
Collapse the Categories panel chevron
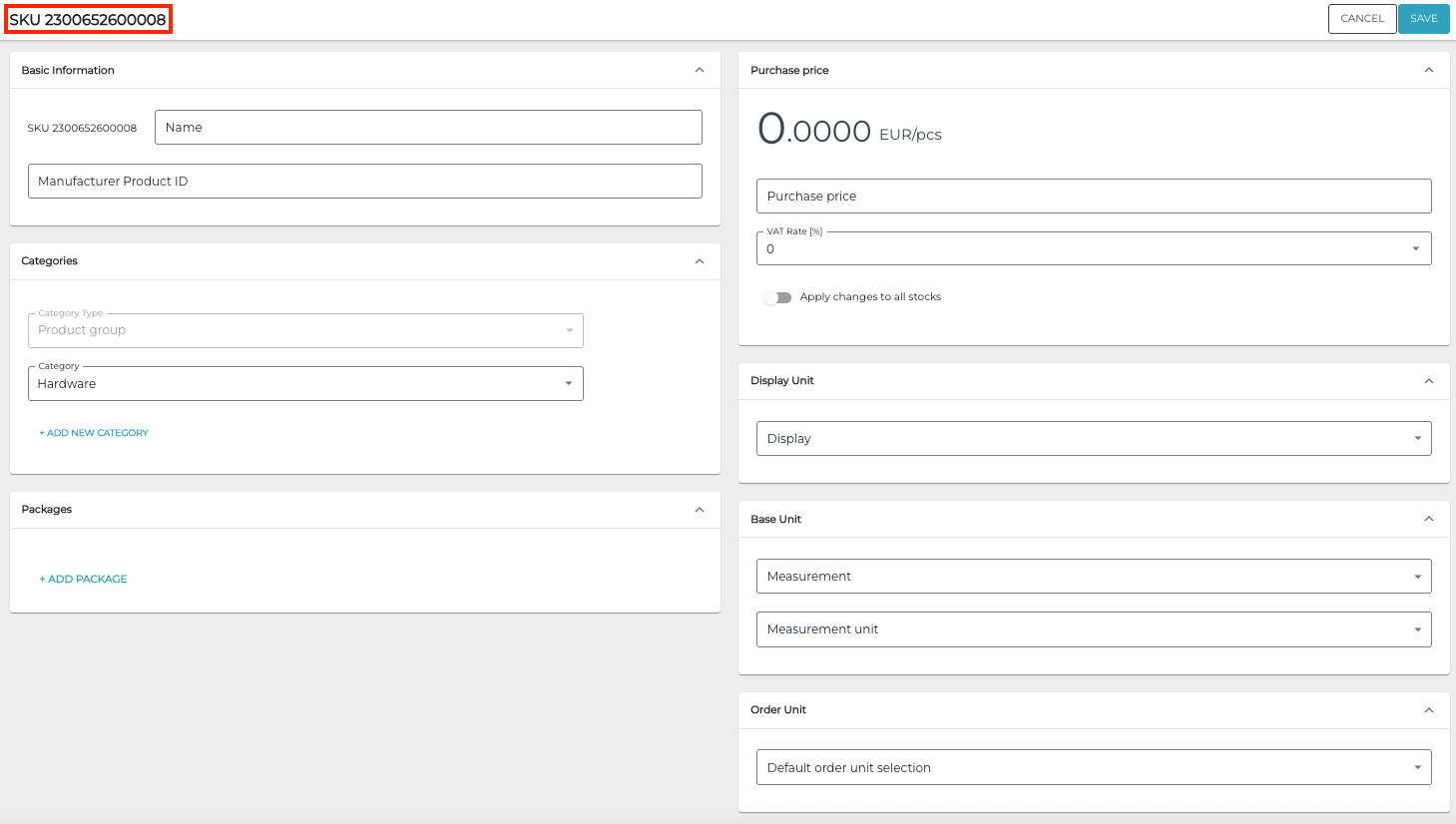coord(700,261)
